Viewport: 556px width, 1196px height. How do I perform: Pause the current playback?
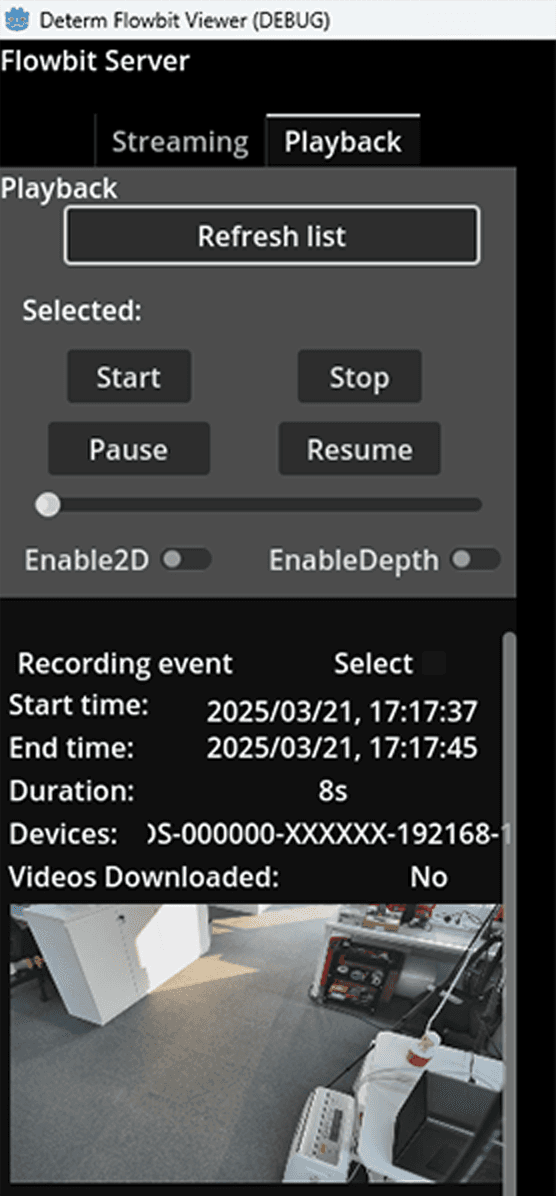(129, 449)
